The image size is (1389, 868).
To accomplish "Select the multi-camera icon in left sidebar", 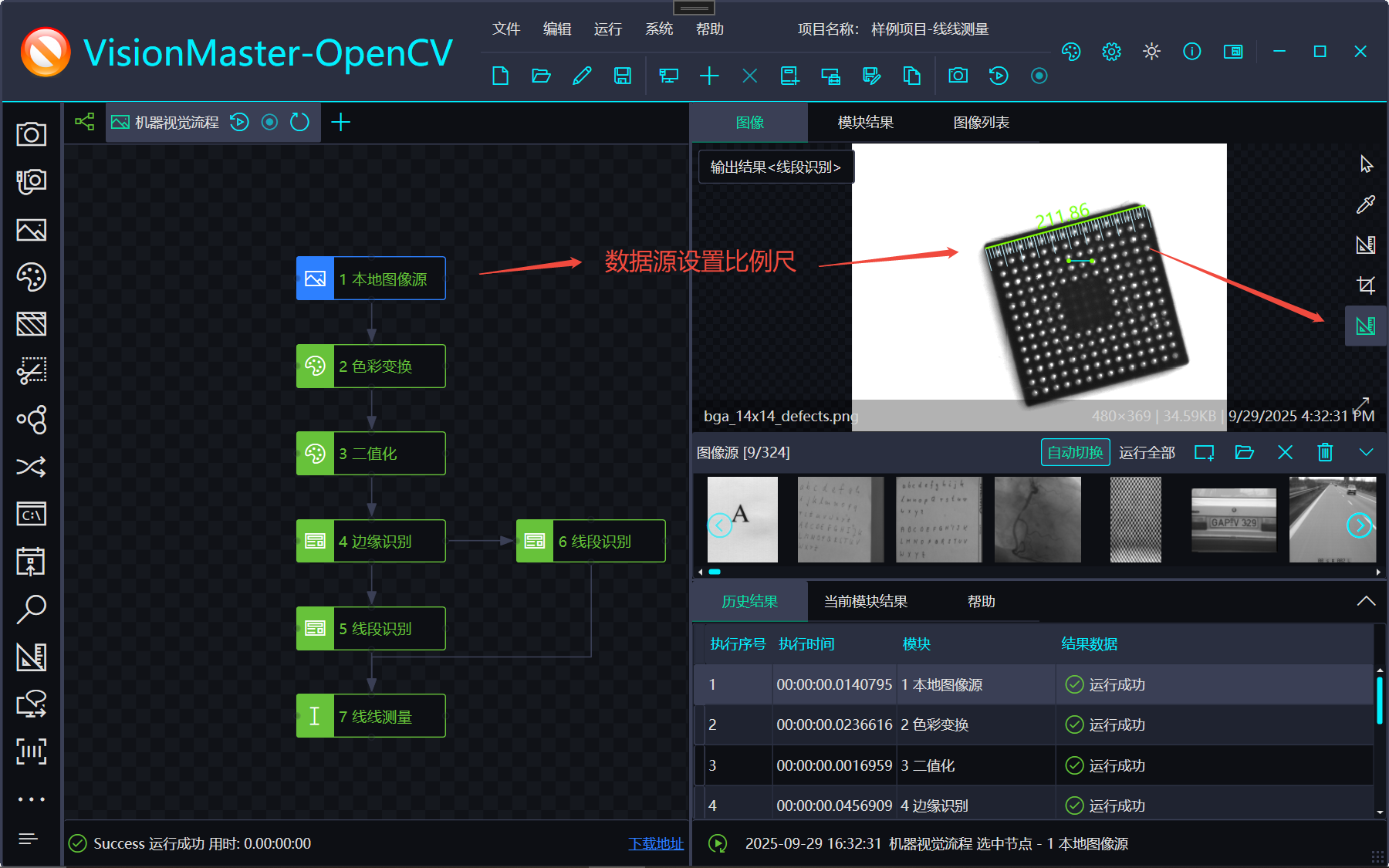I will click(x=31, y=181).
